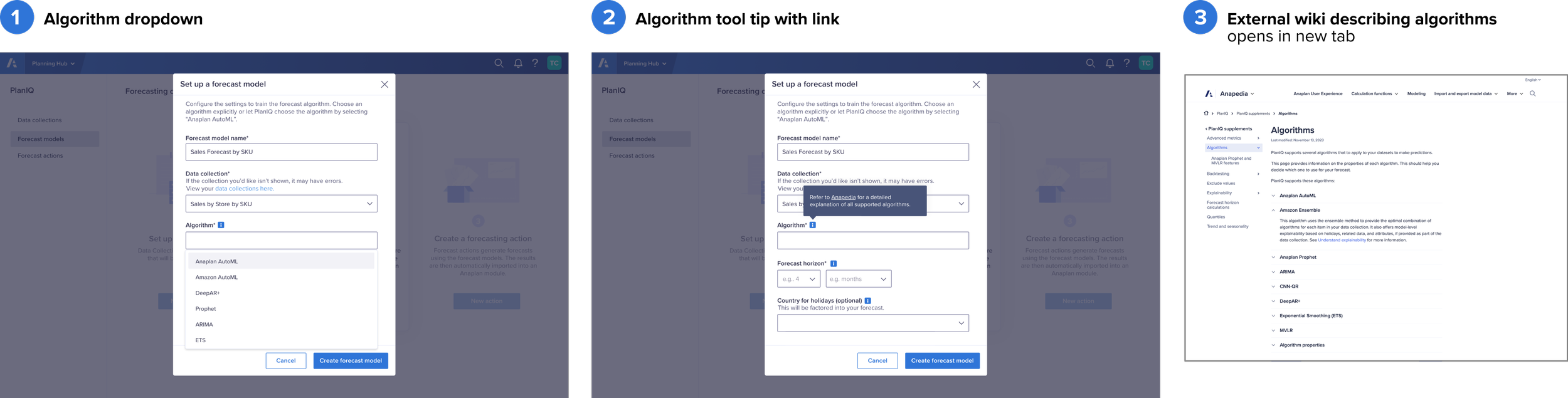Click the Anaplan logo in the tool tip panel
1568x398 pixels.
(603, 63)
